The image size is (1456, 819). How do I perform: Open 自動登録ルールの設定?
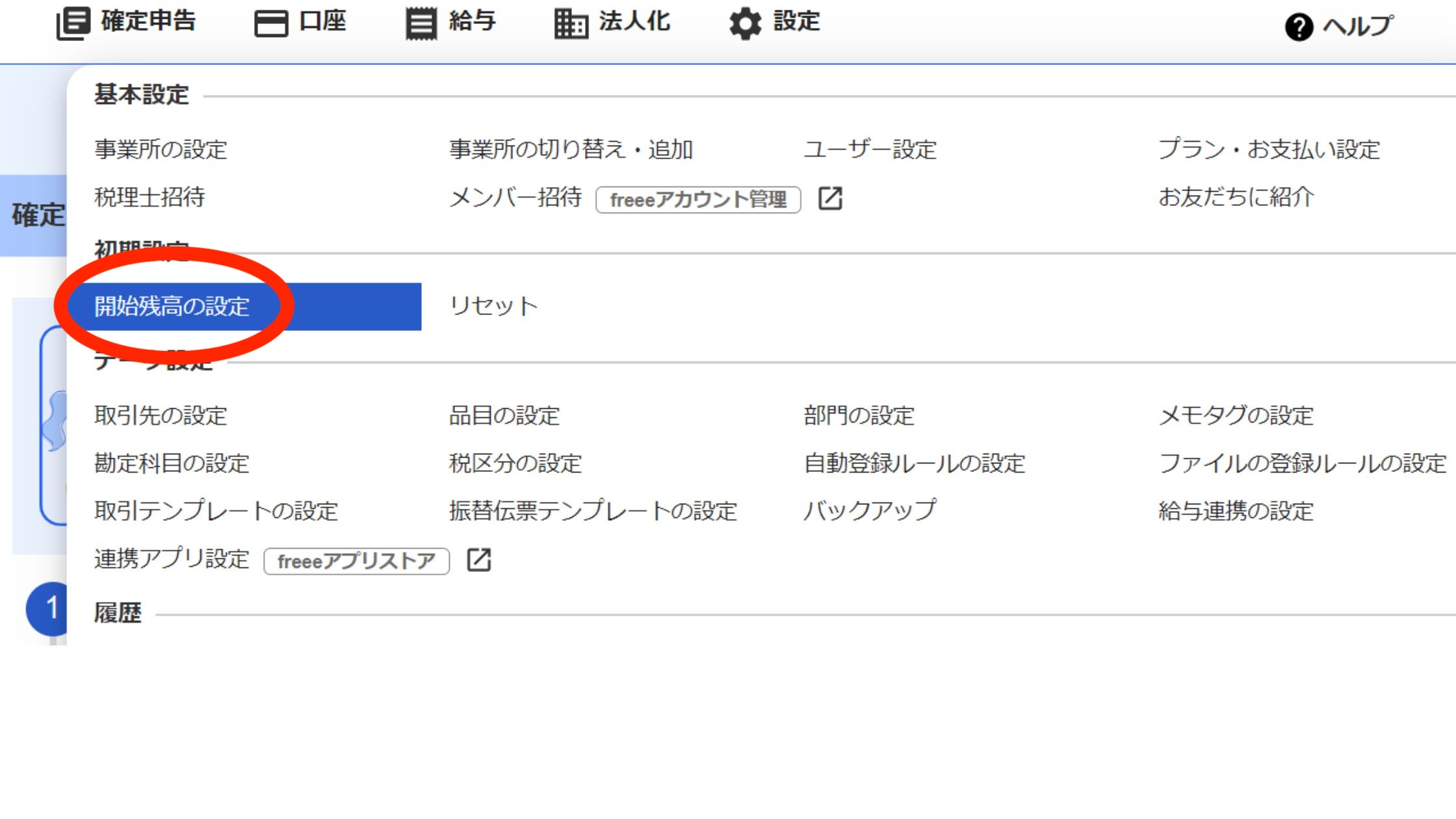tap(914, 463)
